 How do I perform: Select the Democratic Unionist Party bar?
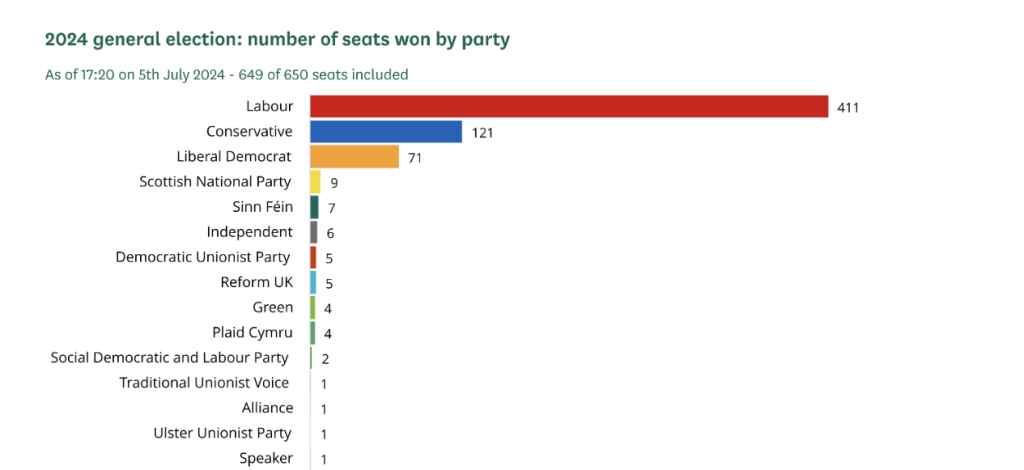tap(313, 257)
